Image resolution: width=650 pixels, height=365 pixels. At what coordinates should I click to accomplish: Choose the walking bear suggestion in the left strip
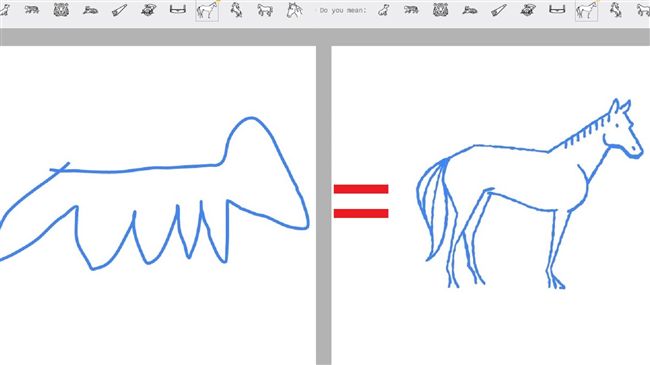[32, 10]
